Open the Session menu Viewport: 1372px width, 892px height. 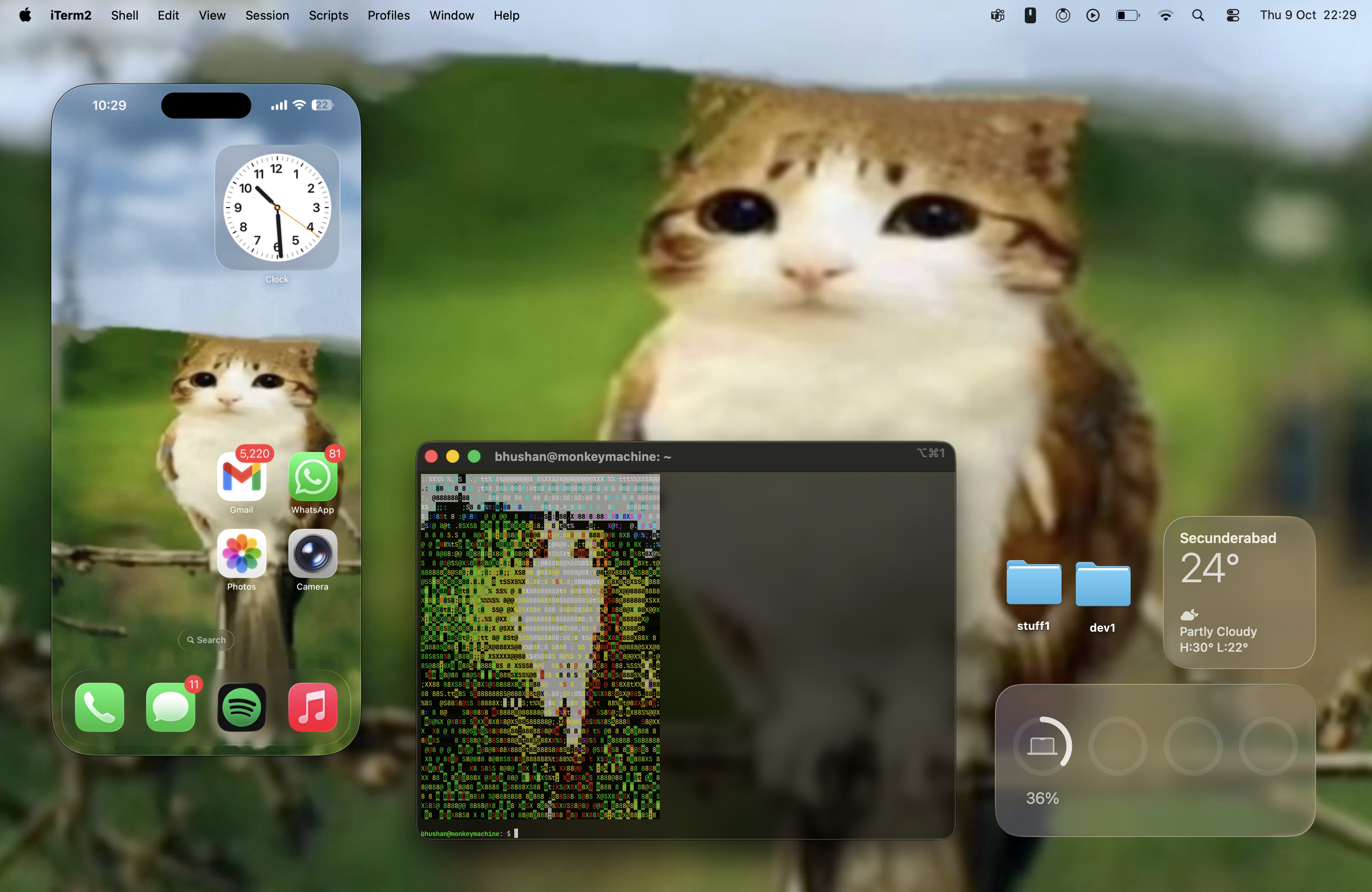tap(267, 15)
